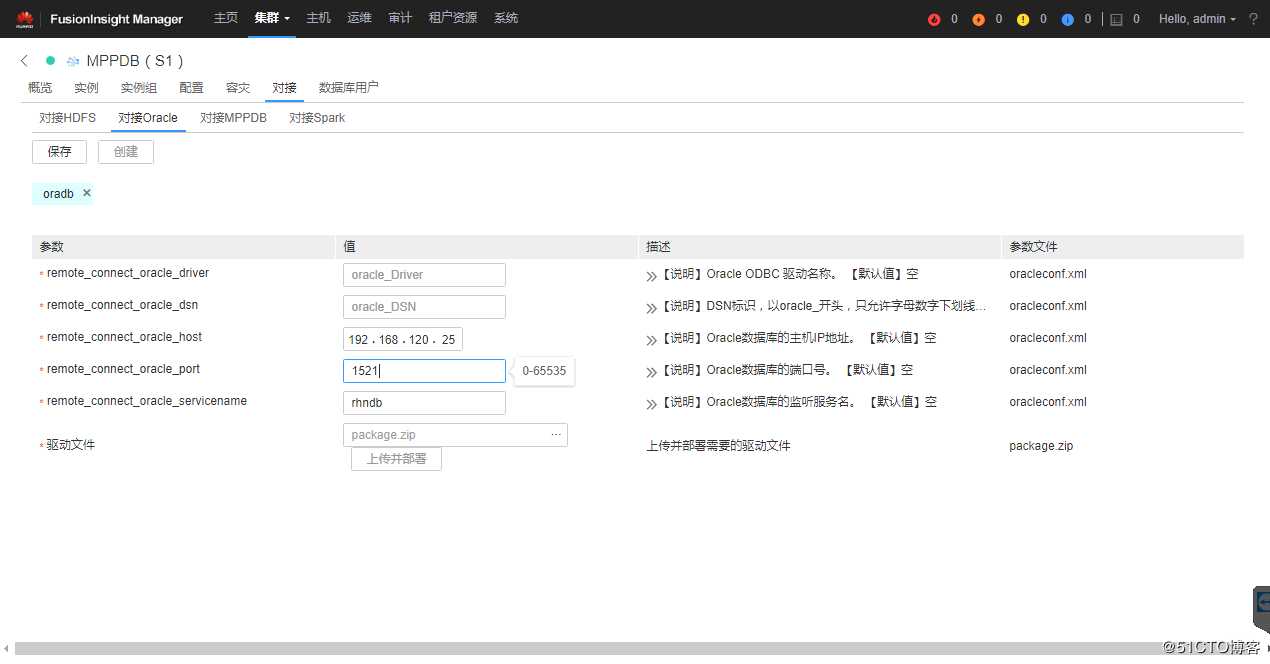
Task: Expand the remote_connect_oracle_driver description
Action: [x=652, y=275]
